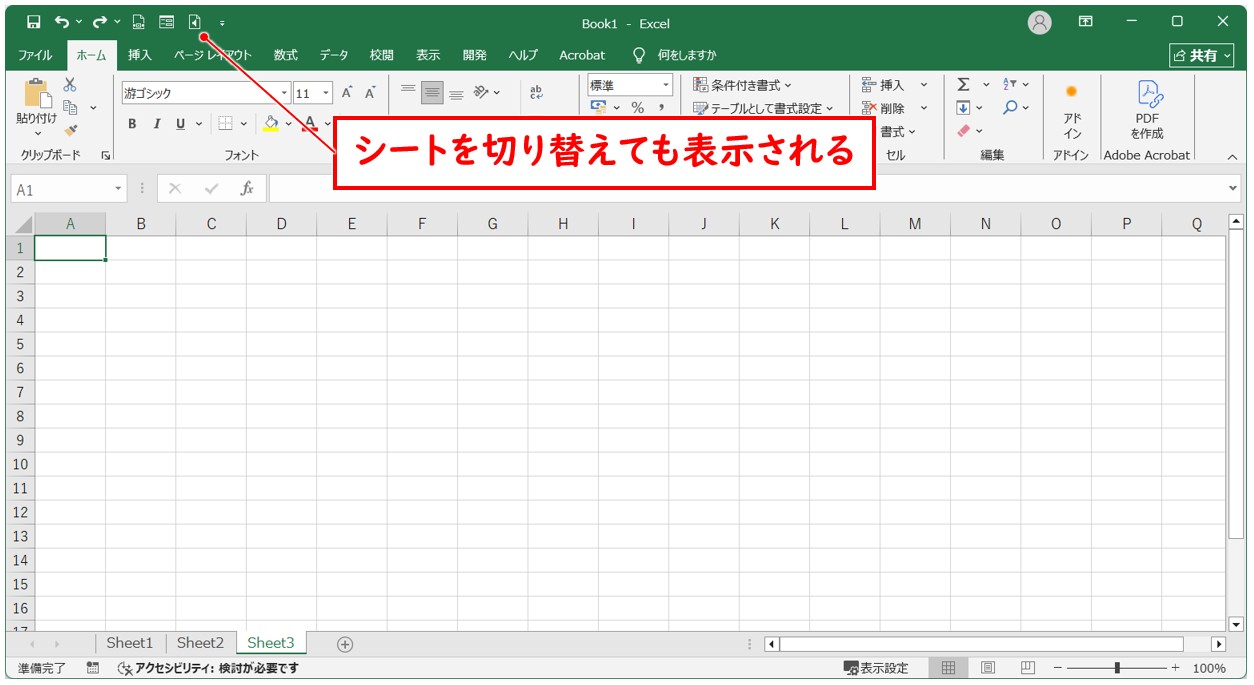The height and width of the screenshot is (685, 1254).
Task: Switch to Page Layout view
Action: point(988,668)
